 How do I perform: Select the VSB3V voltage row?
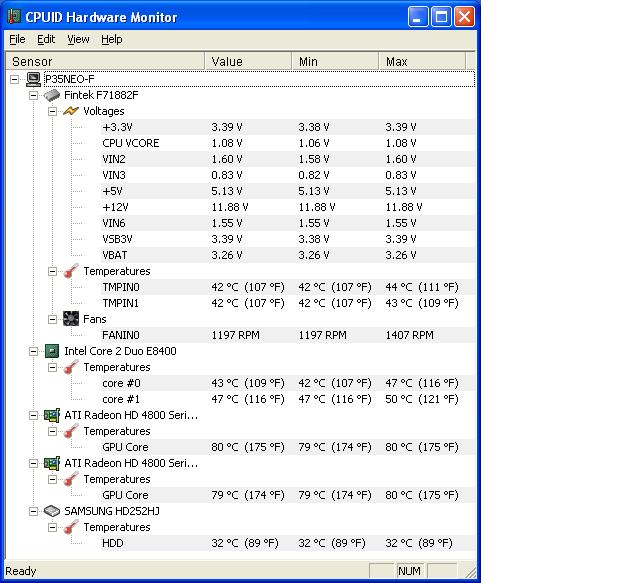click(288, 239)
